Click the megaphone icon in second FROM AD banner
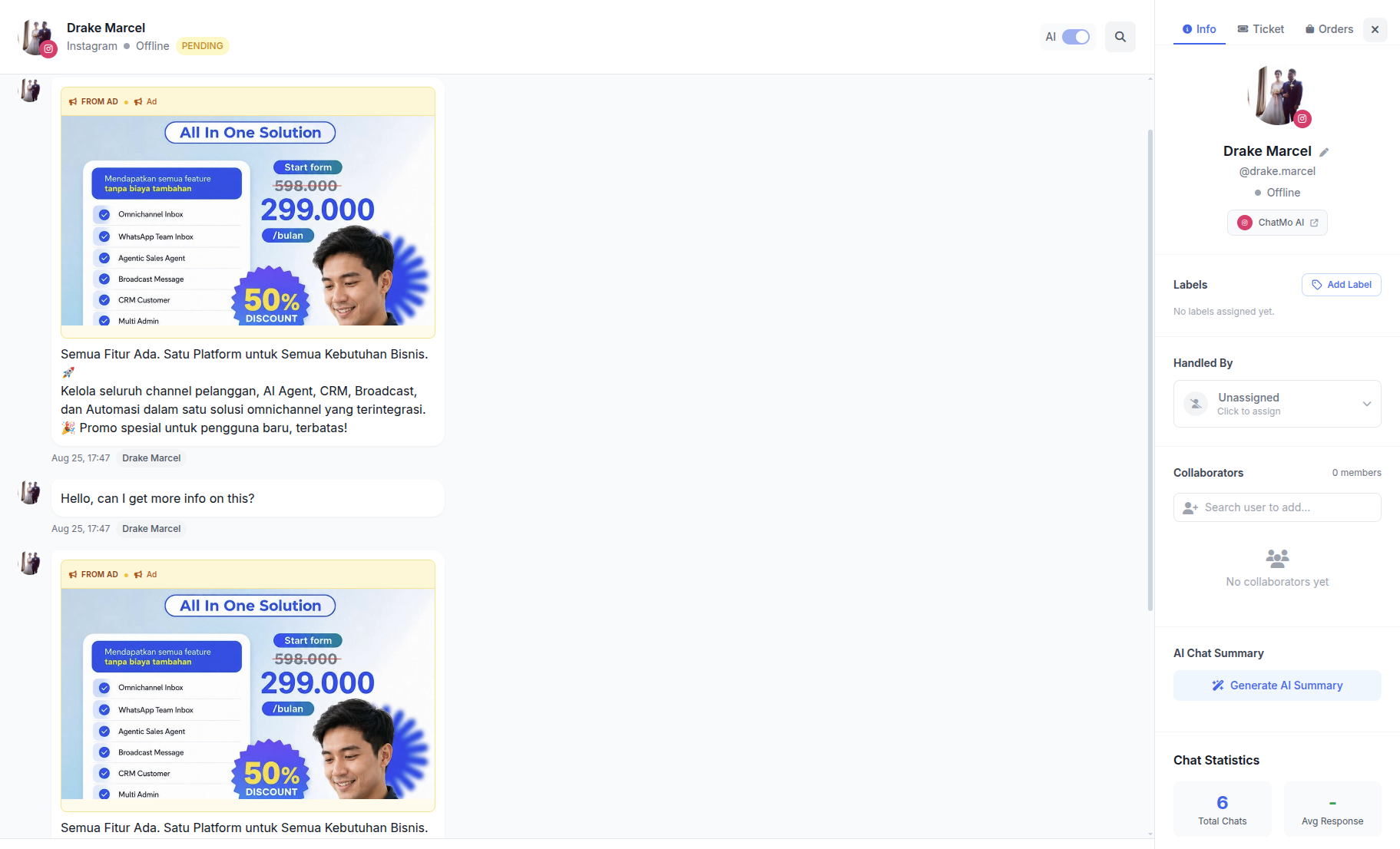 [73, 574]
